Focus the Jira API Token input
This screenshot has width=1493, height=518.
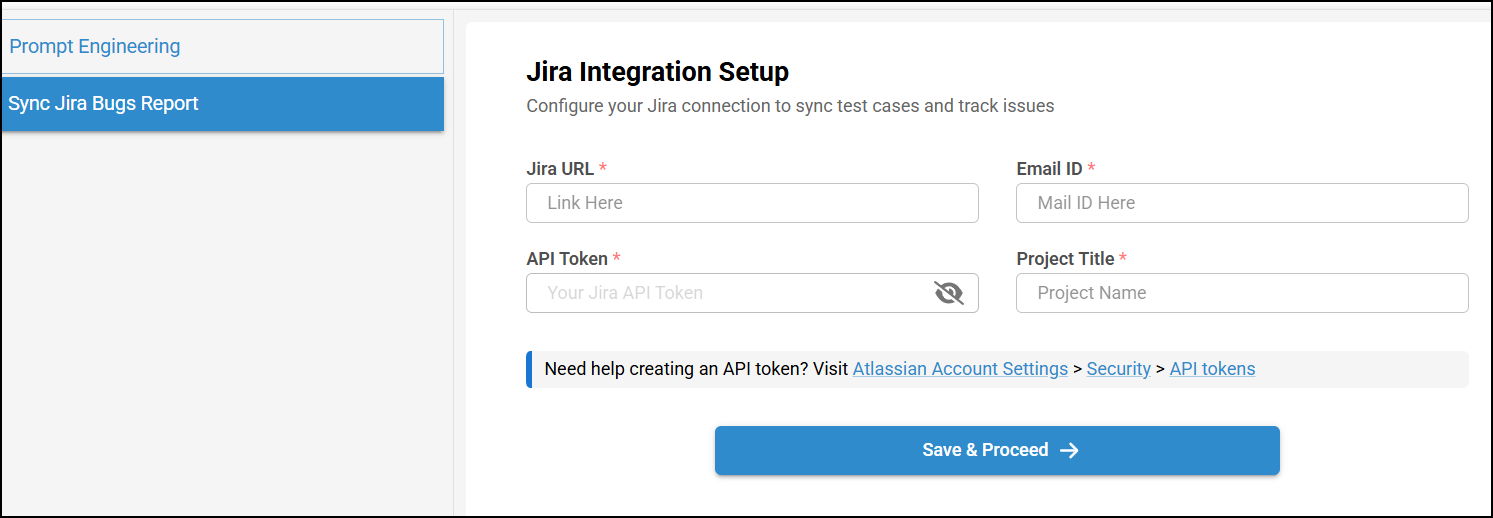[x=725, y=293]
